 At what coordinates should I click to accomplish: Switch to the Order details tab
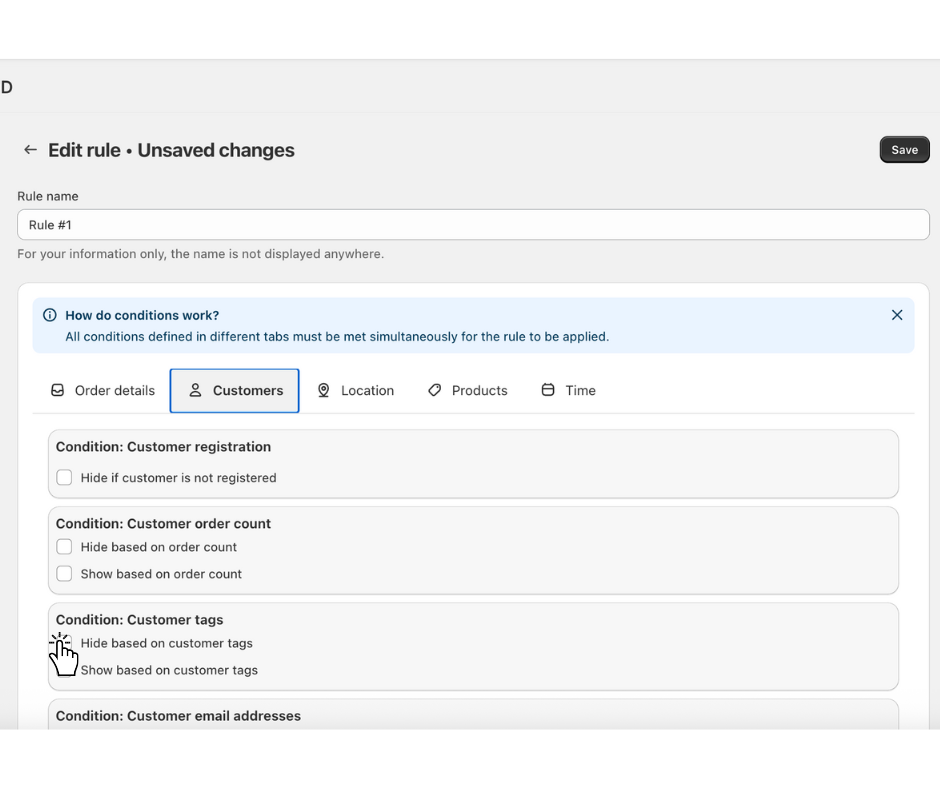pos(103,390)
